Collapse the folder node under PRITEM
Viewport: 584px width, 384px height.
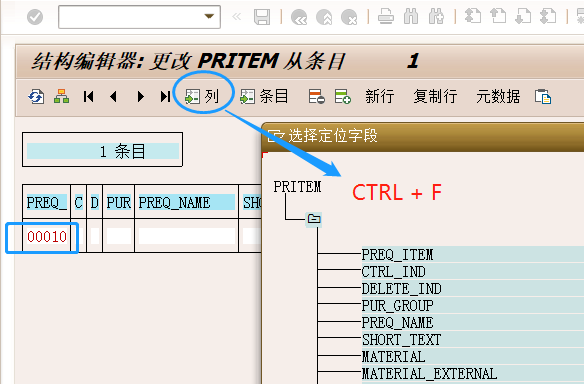[x=314, y=219]
